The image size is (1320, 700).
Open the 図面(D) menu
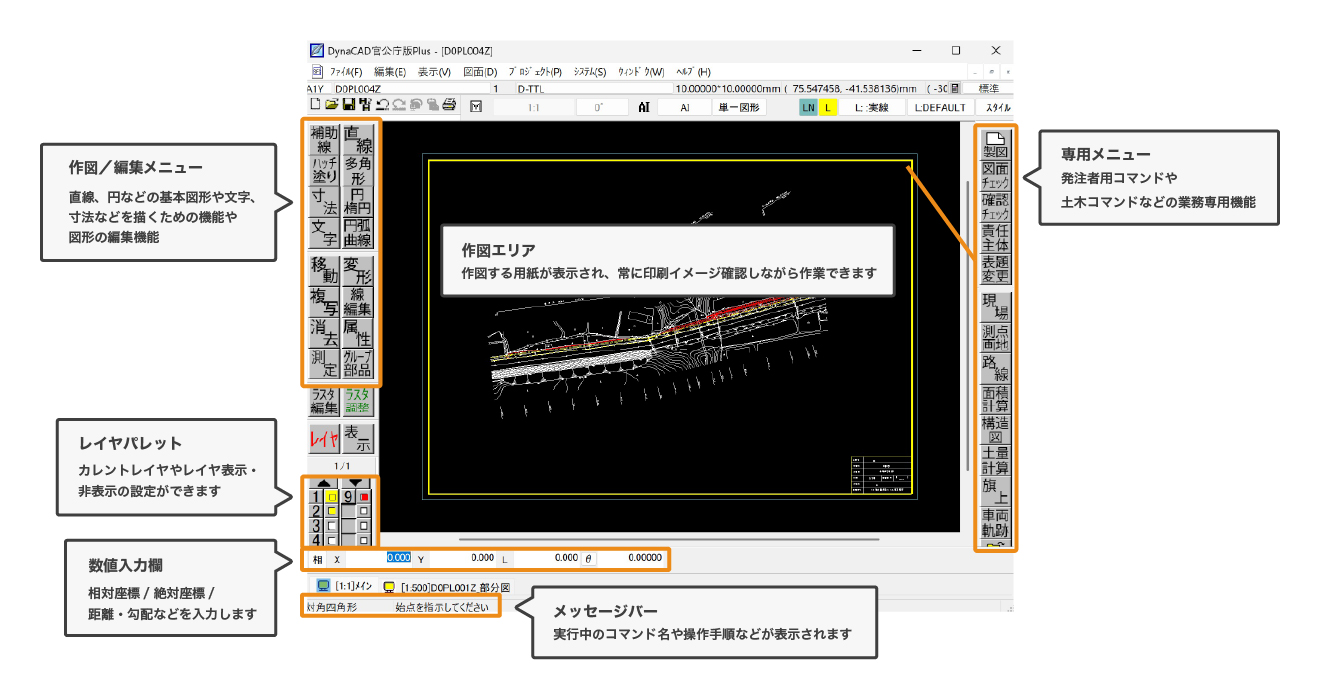(x=480, y=72)
